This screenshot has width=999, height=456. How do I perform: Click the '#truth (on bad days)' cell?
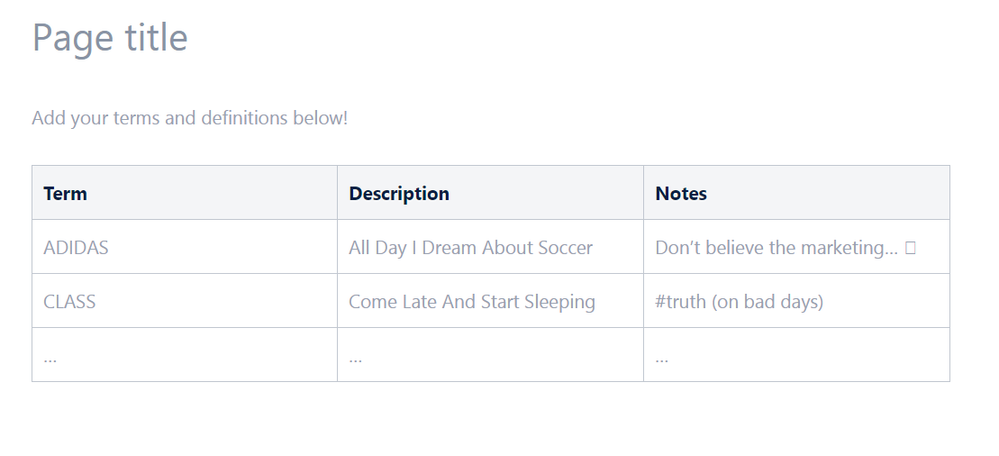click(796, 301)
